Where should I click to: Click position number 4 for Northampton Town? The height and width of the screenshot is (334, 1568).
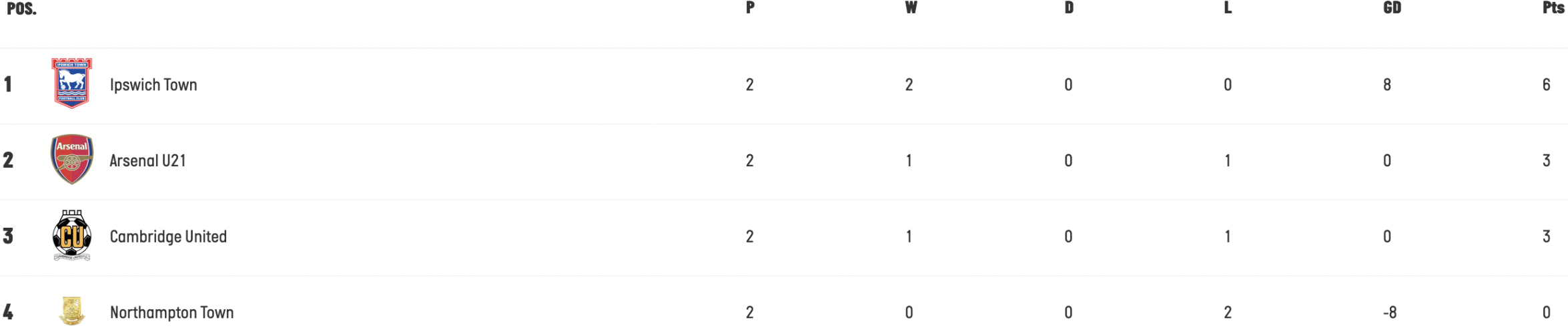point(8,311)
